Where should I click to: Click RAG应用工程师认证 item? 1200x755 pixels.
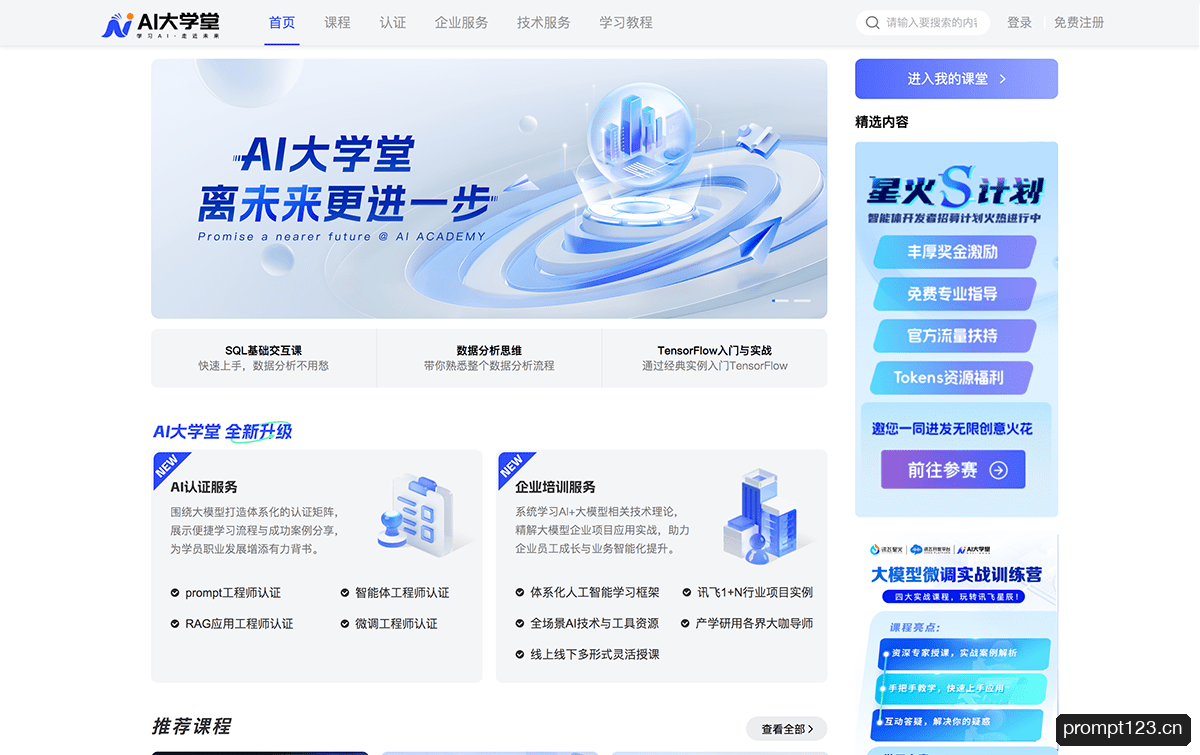click(x=232, y=624)
